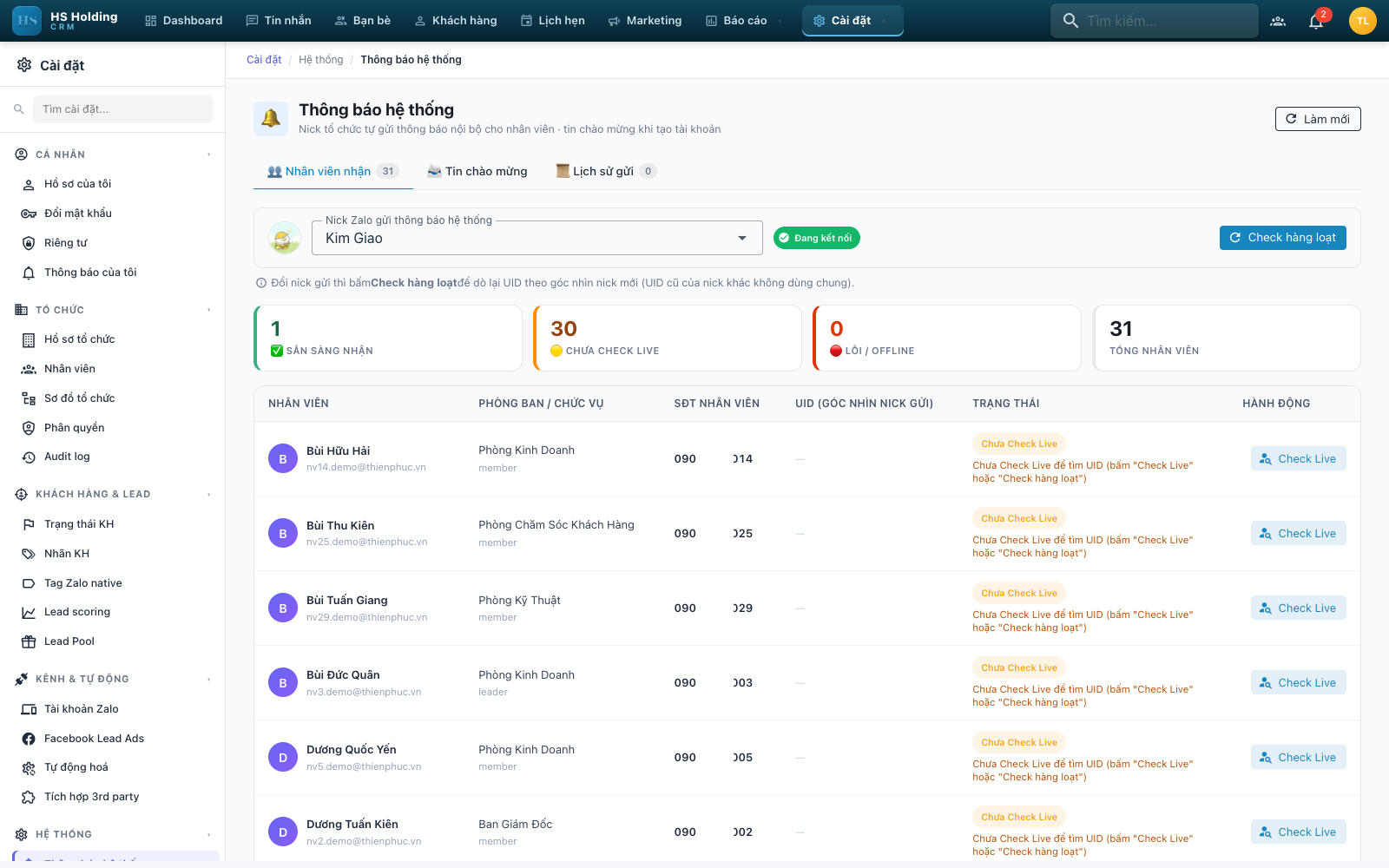Click the Chưa check live stat card
The image size is (1389, 868).
point(668,338)
